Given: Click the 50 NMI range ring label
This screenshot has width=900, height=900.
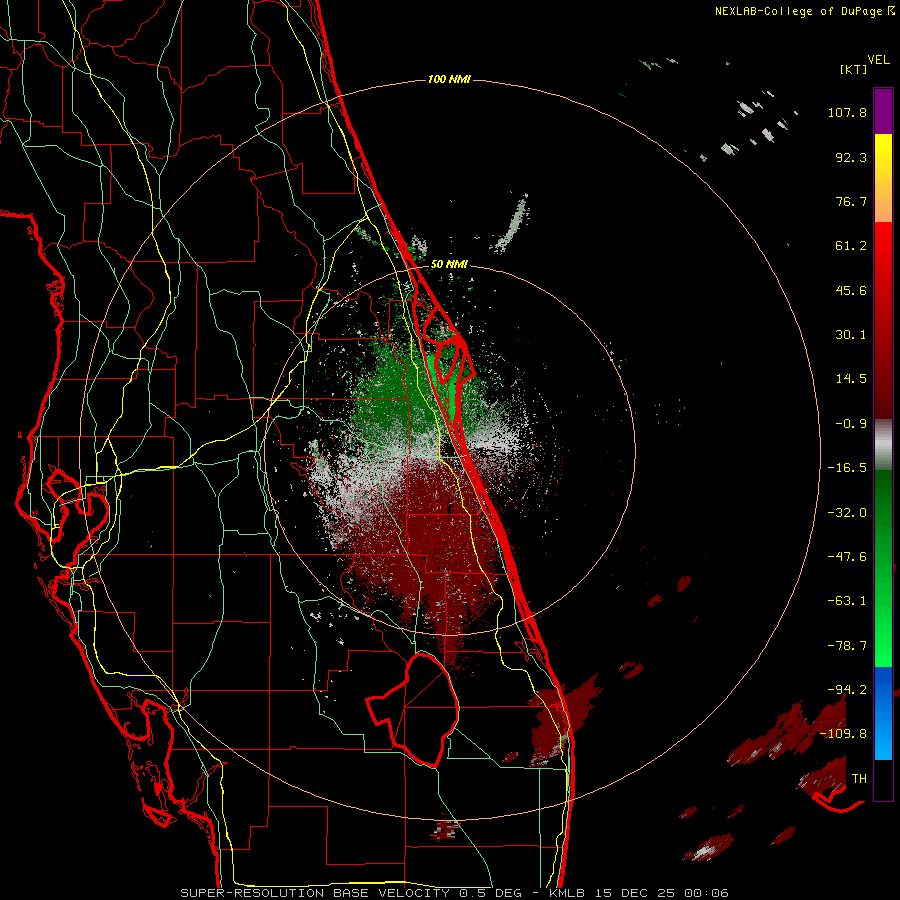Looking at the screenshot, I should coord(449,265).
